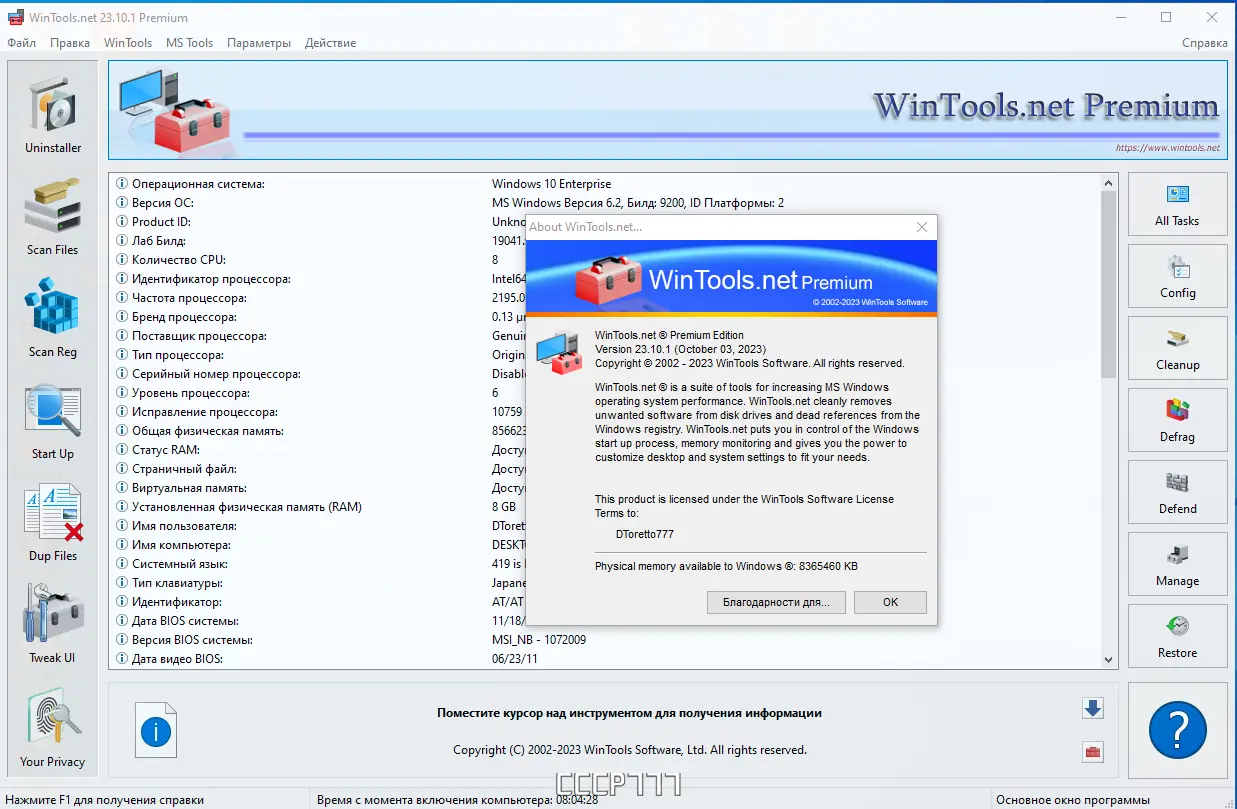Click the scrollbar up arrow in info list

point(1108,183)
